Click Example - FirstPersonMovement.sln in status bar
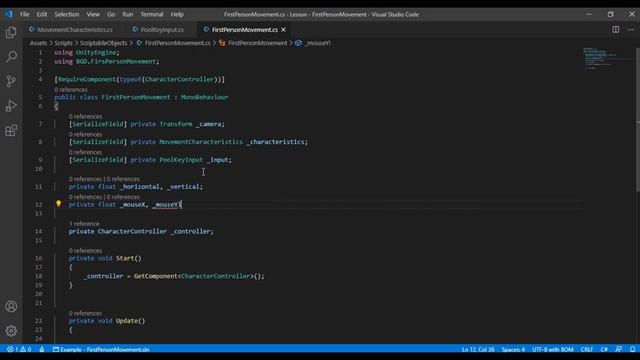 pos(101,349)
